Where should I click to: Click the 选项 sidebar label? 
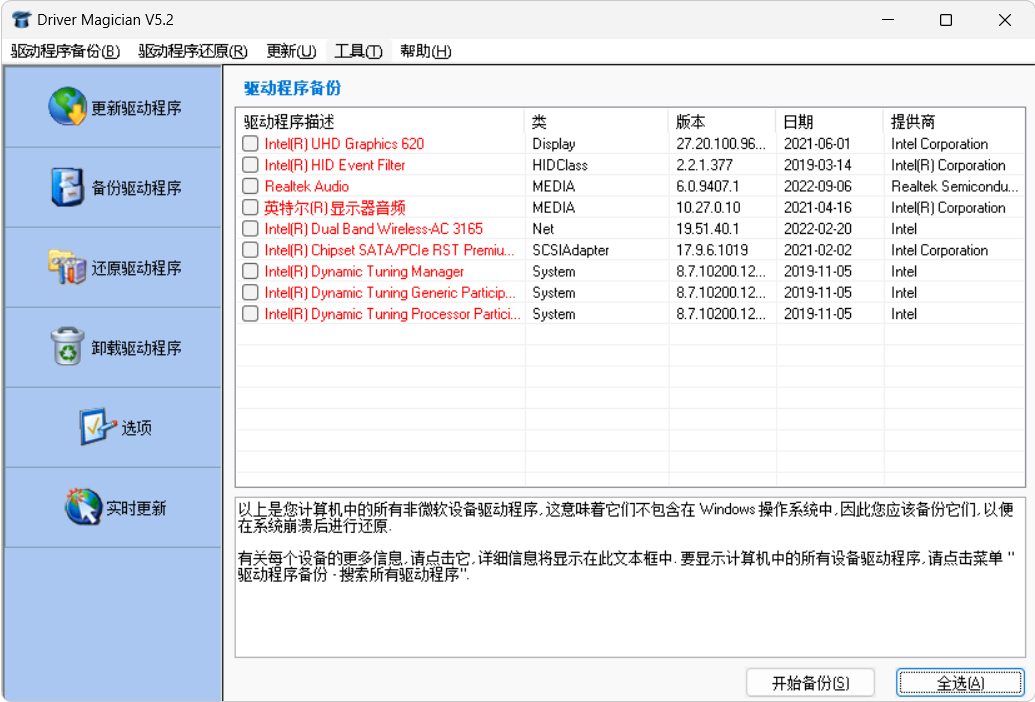click(137, 428)
